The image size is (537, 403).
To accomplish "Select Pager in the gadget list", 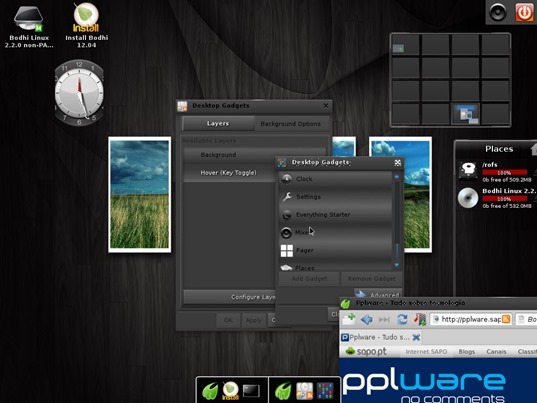I will tap(336, 251).
